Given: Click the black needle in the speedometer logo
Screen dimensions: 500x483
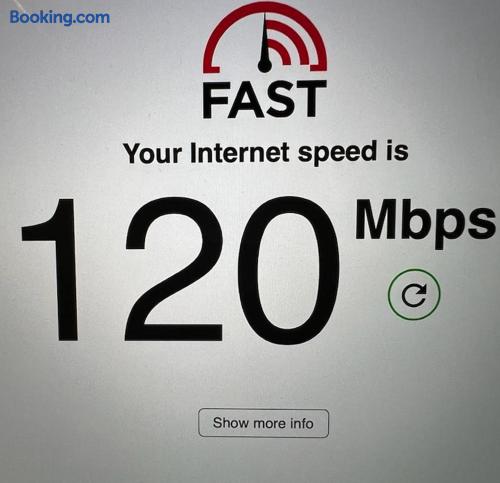Looking at the screenshot, I should tap(265, 43).
